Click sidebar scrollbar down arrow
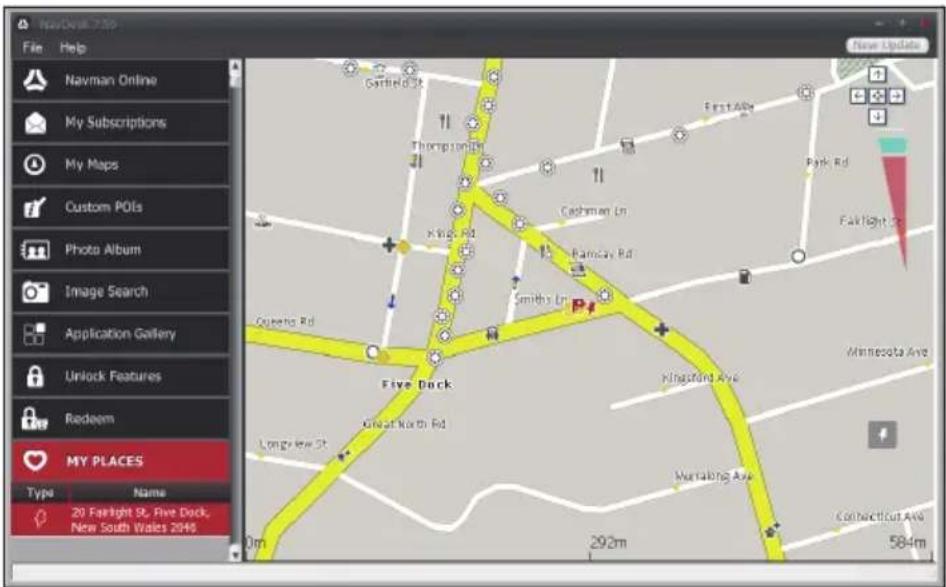Viewport: 946px width, 587px height. click(235, 553)
